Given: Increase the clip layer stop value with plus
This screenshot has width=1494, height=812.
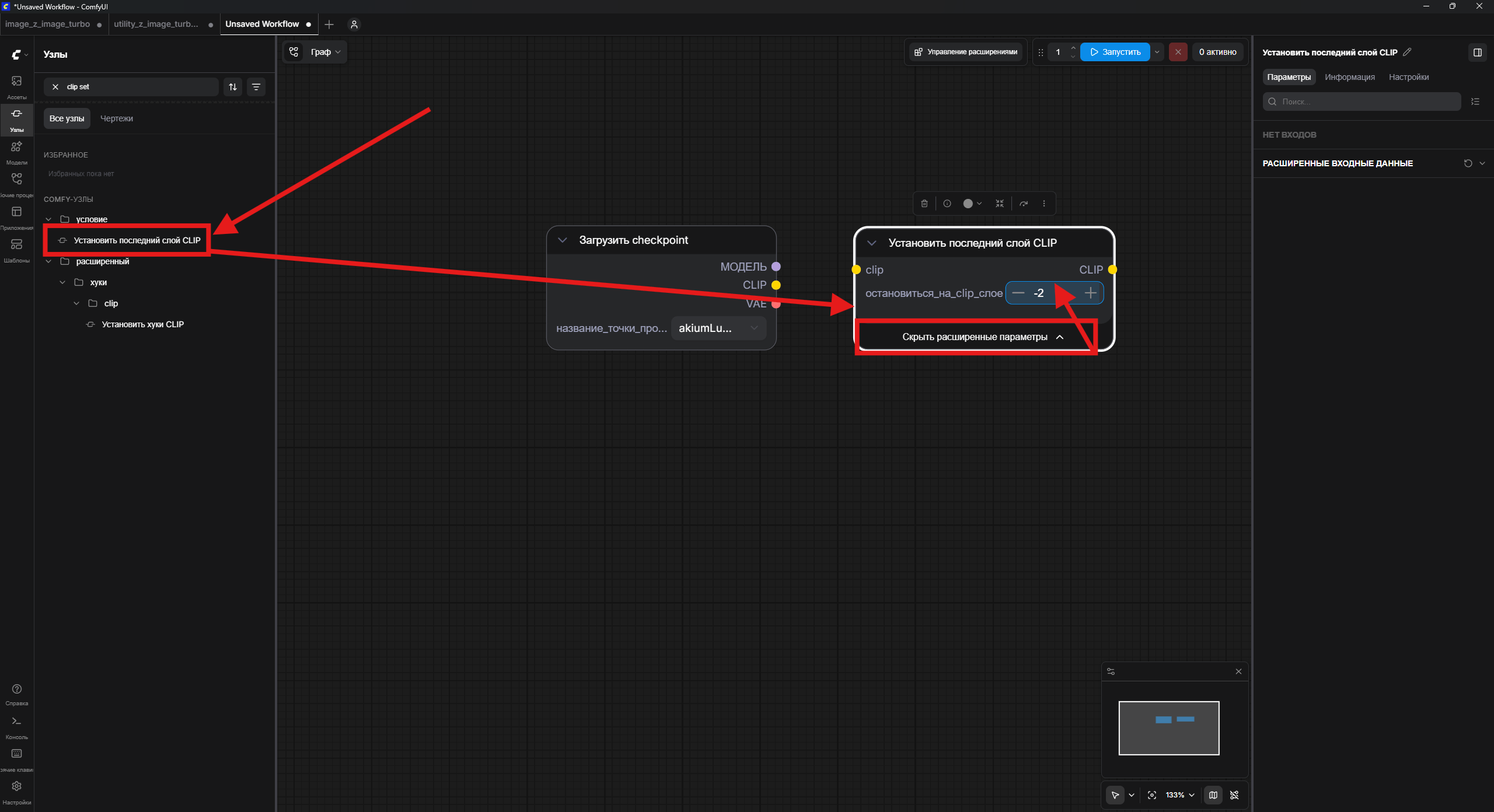Looking at the screenshot, I should [x=1090, y=293].
